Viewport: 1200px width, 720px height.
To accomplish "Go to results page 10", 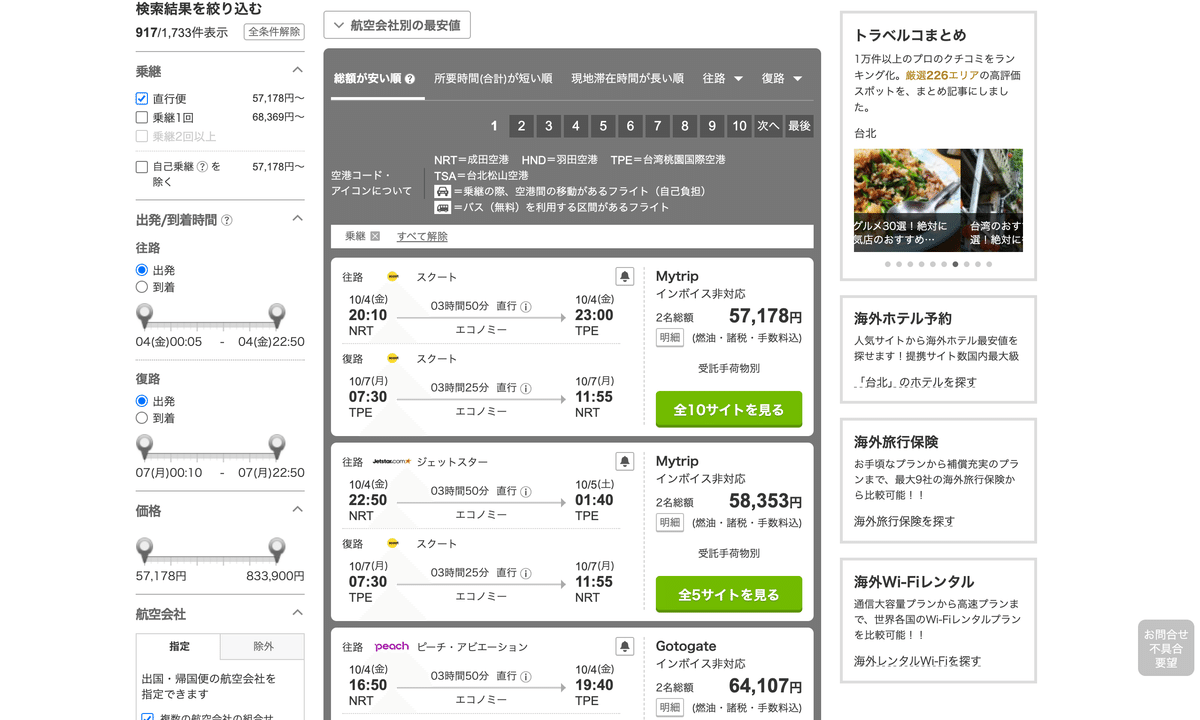I will [x=739, y=126].
